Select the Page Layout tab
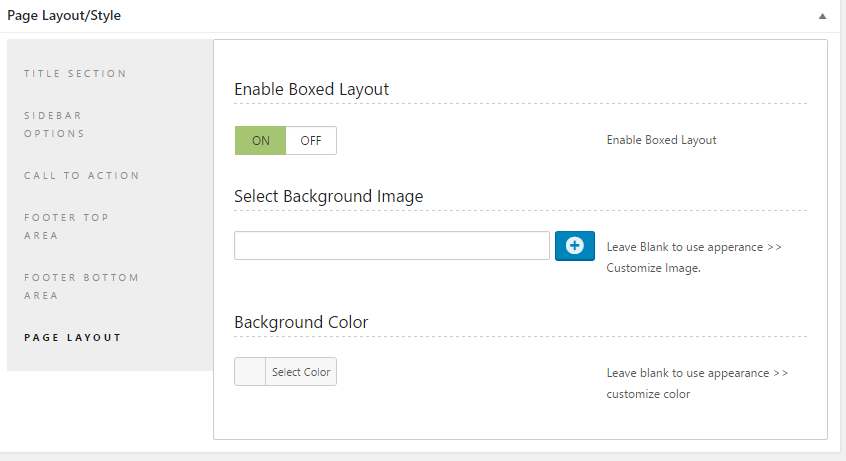846x461 pixels. coord(73,337)
